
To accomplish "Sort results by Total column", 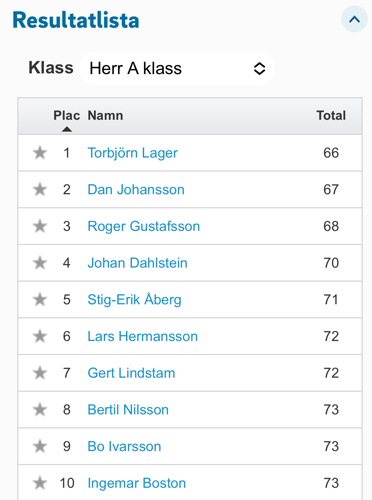I will 331,116.
